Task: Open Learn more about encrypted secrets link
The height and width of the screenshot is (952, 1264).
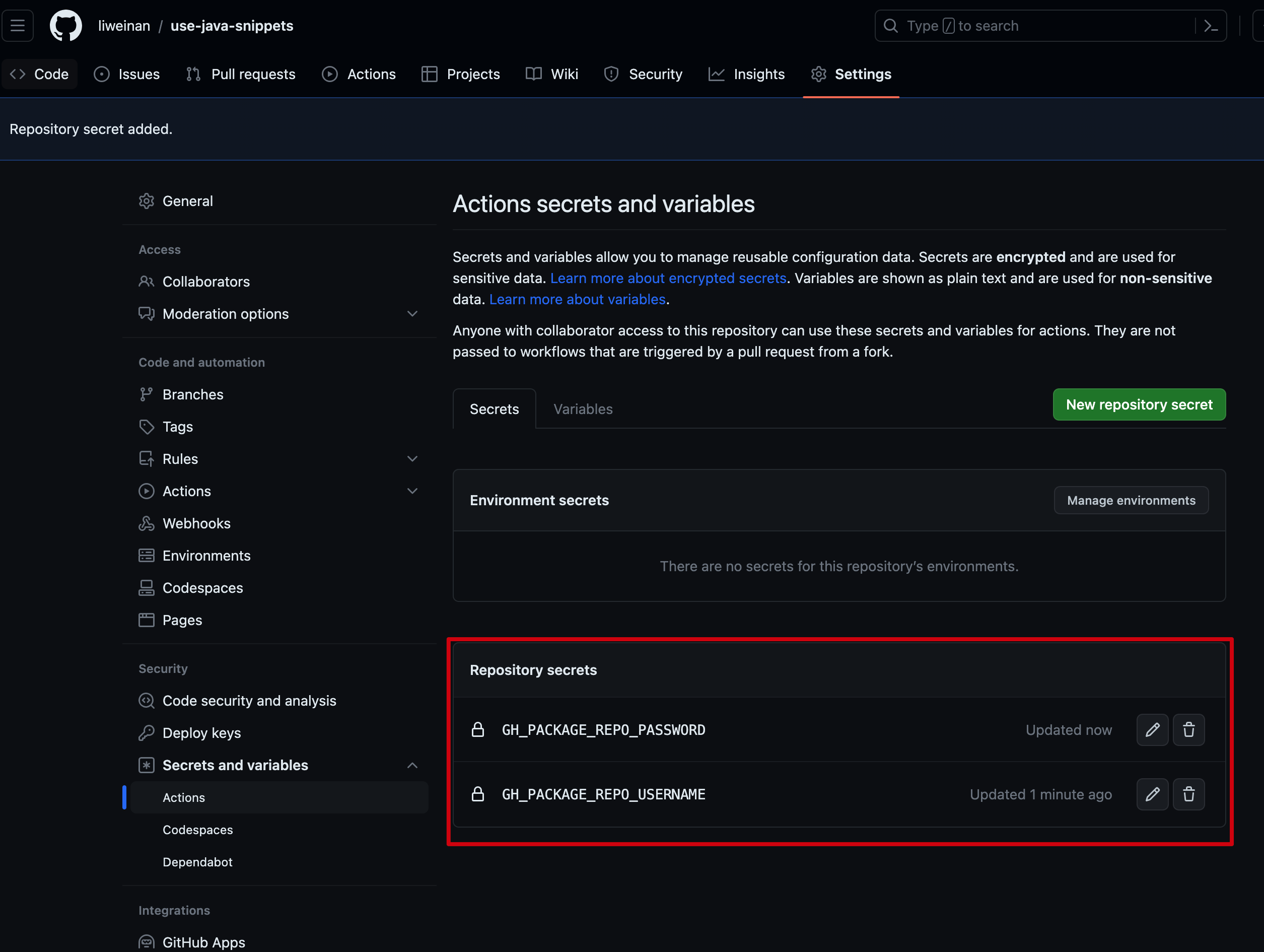Action: [x=668, y=278]
